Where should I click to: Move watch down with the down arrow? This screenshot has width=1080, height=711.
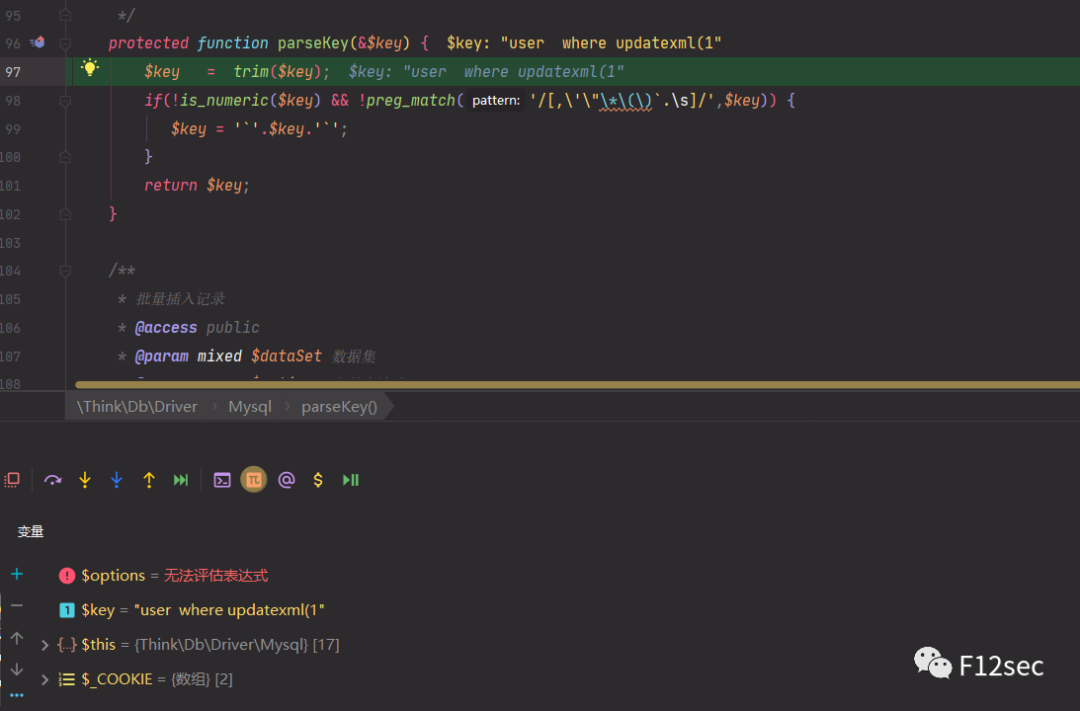coord(17,669)
